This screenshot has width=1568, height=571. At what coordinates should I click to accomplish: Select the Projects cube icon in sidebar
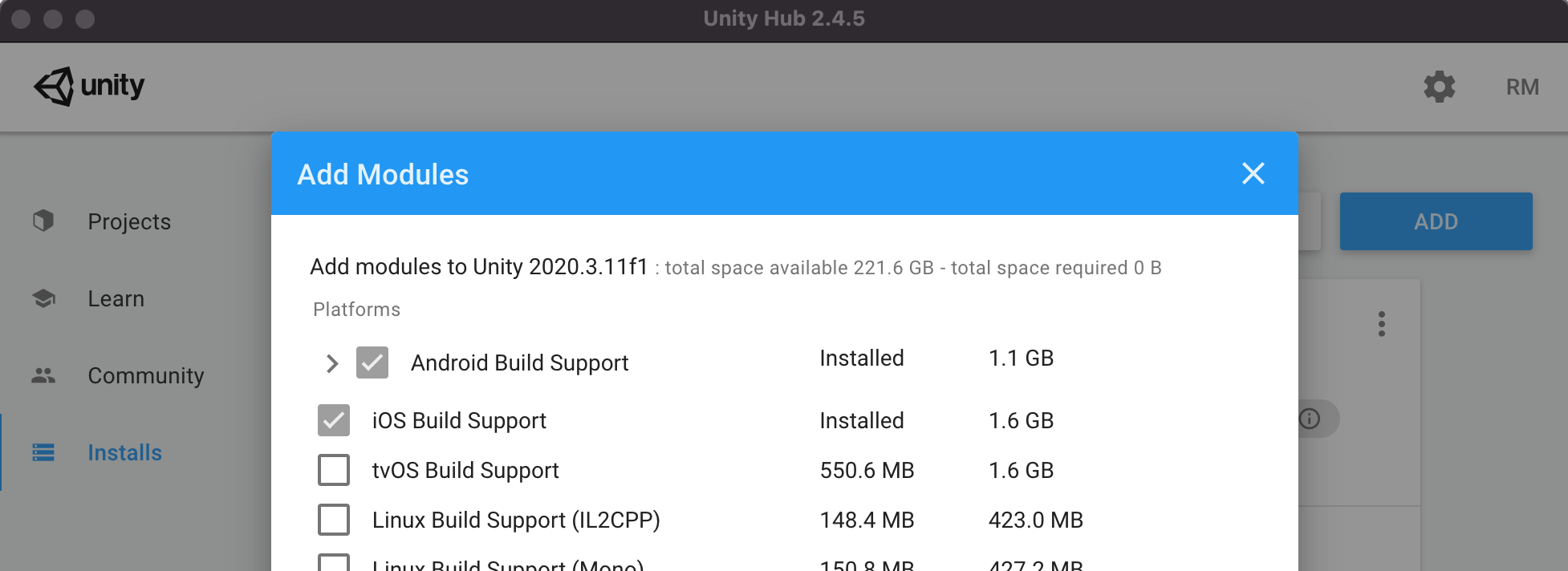click(44, 221)
